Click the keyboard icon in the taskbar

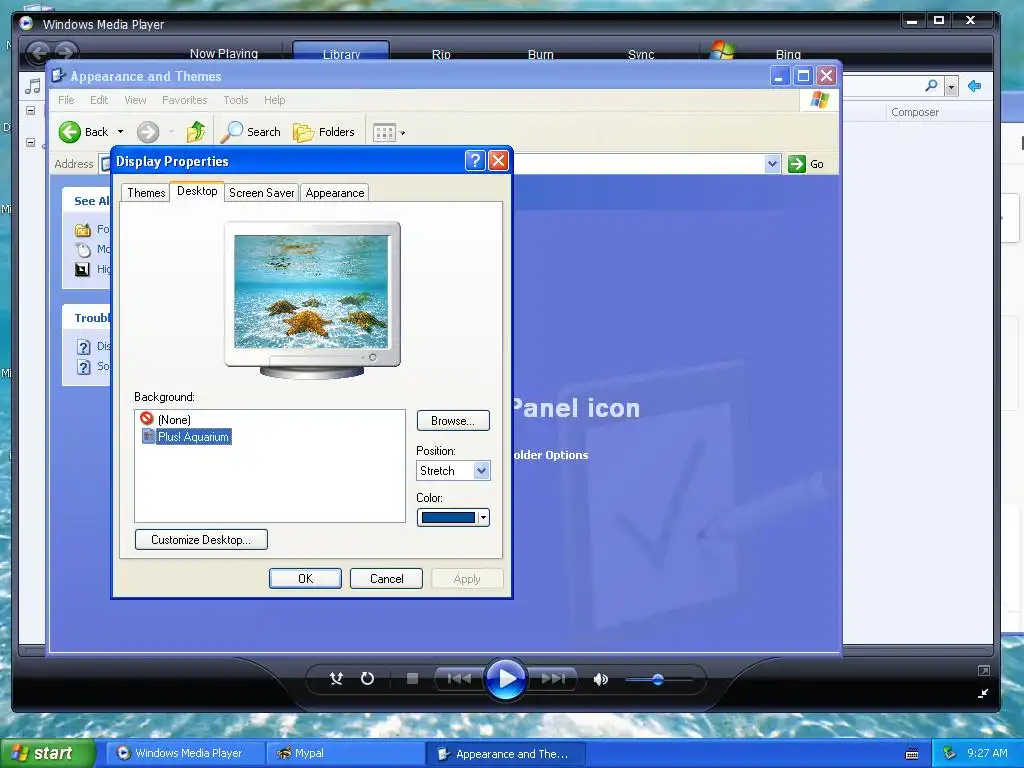pyautogui.click(x=912, y=754)
